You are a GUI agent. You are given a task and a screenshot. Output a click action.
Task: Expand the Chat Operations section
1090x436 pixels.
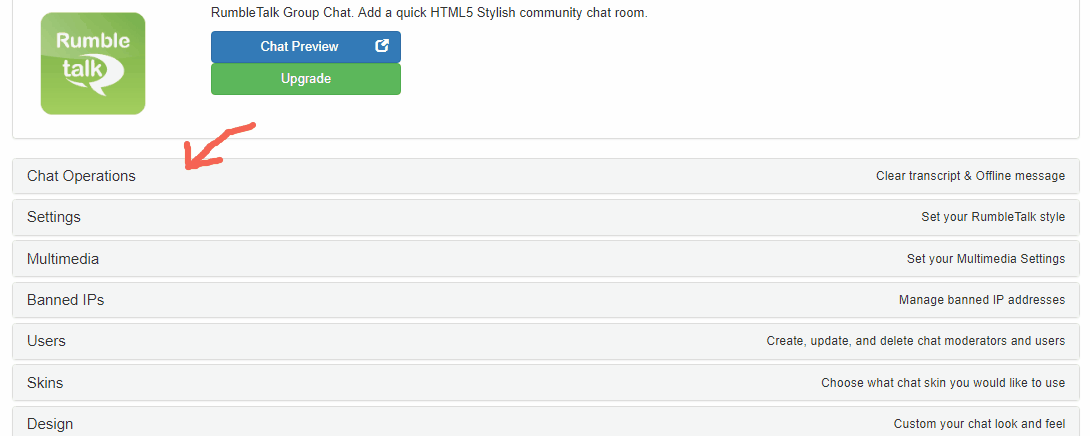tap(81, 176)
